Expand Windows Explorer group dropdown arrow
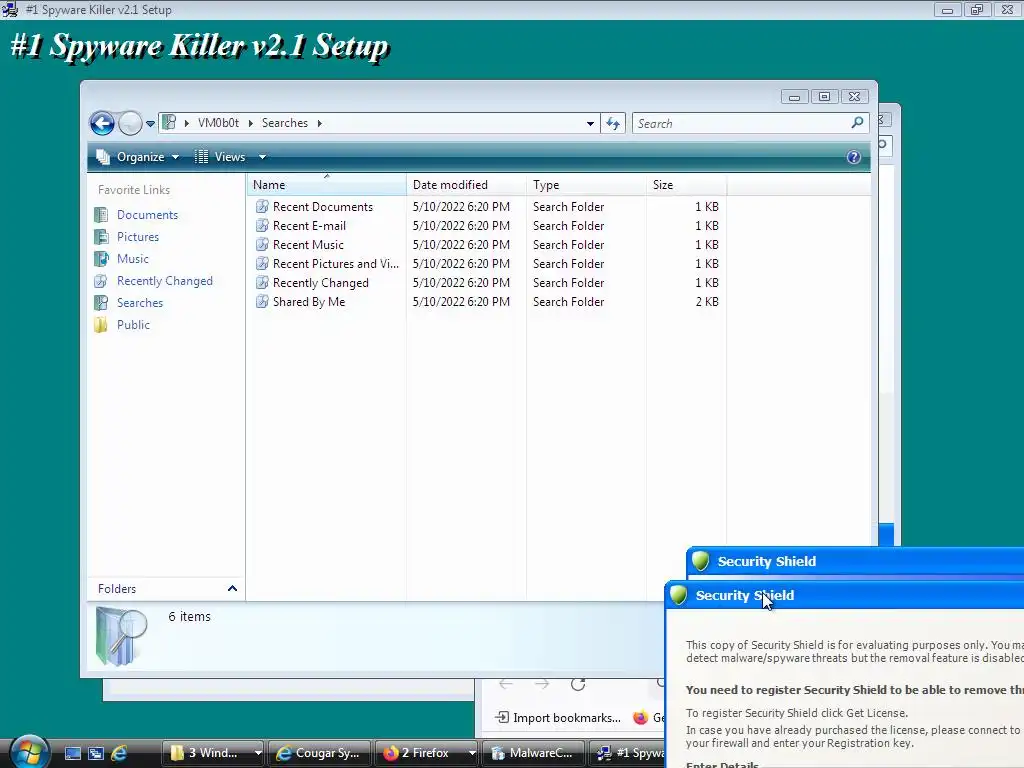Screen dimensions: 1024x768 (258, 753)
